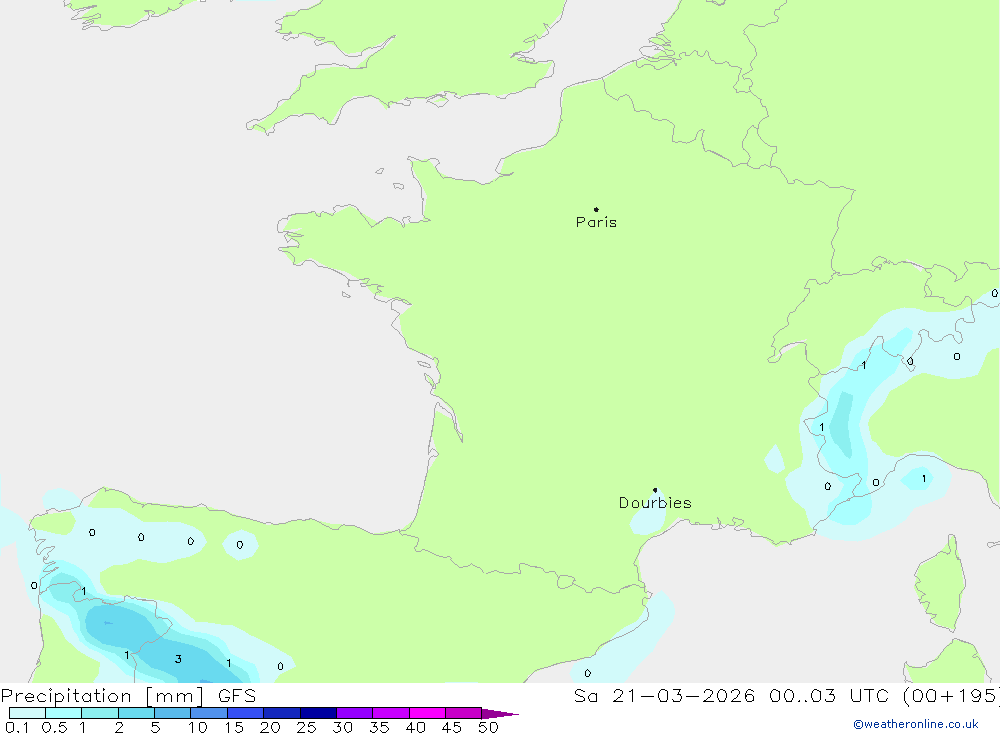Click the Dourbies town label
This screenshot has width=1000, height=733.
655,503
